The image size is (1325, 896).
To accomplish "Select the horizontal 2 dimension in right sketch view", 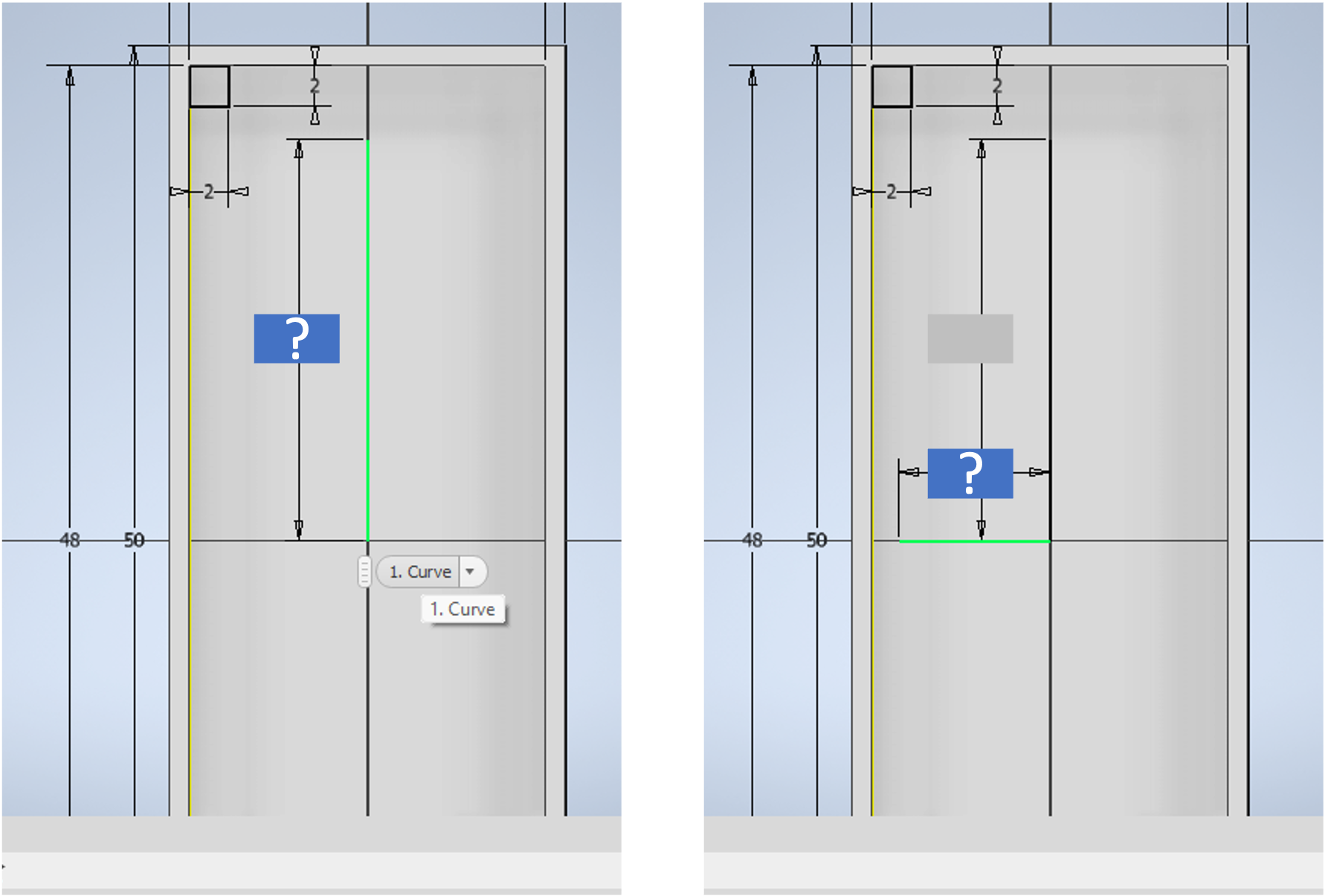I will pyautogui.click(x=892, y=192).
